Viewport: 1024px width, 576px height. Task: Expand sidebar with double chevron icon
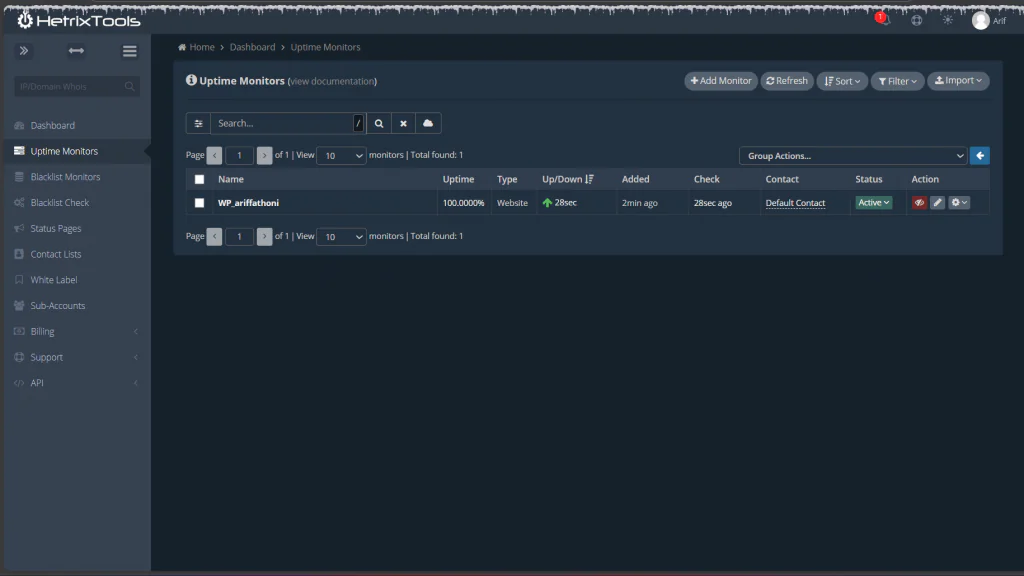pyautogui.click(x=24, y=50)
